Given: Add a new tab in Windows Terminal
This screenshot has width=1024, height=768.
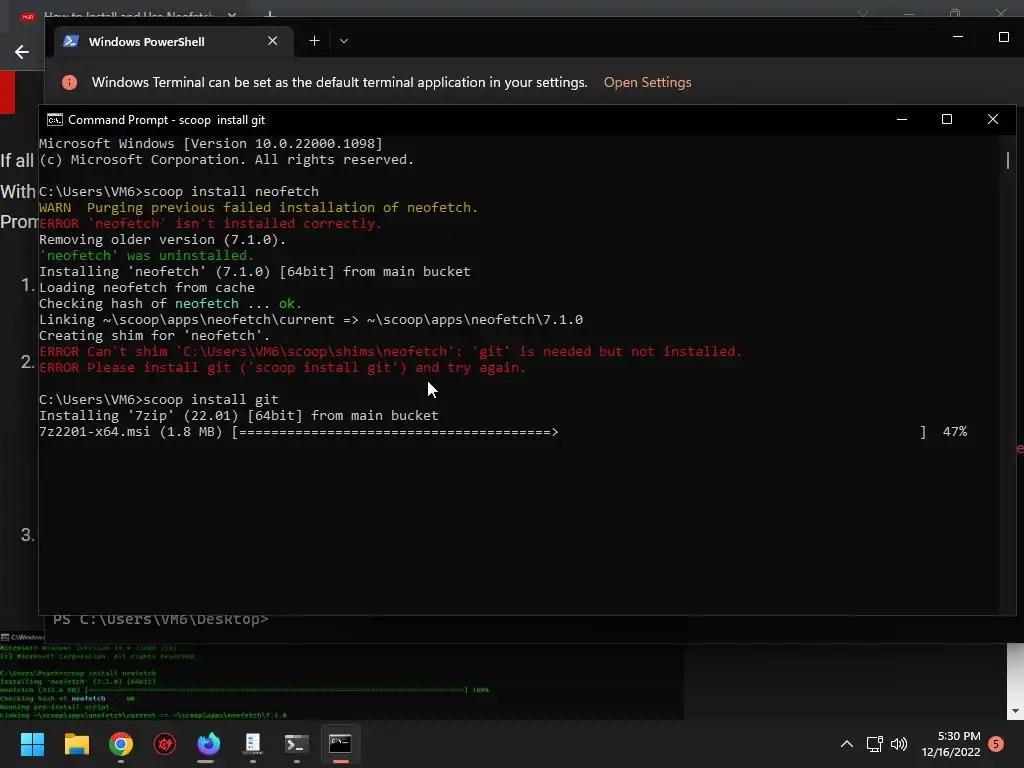Looking at the screenshot, I should coord(314,41).
